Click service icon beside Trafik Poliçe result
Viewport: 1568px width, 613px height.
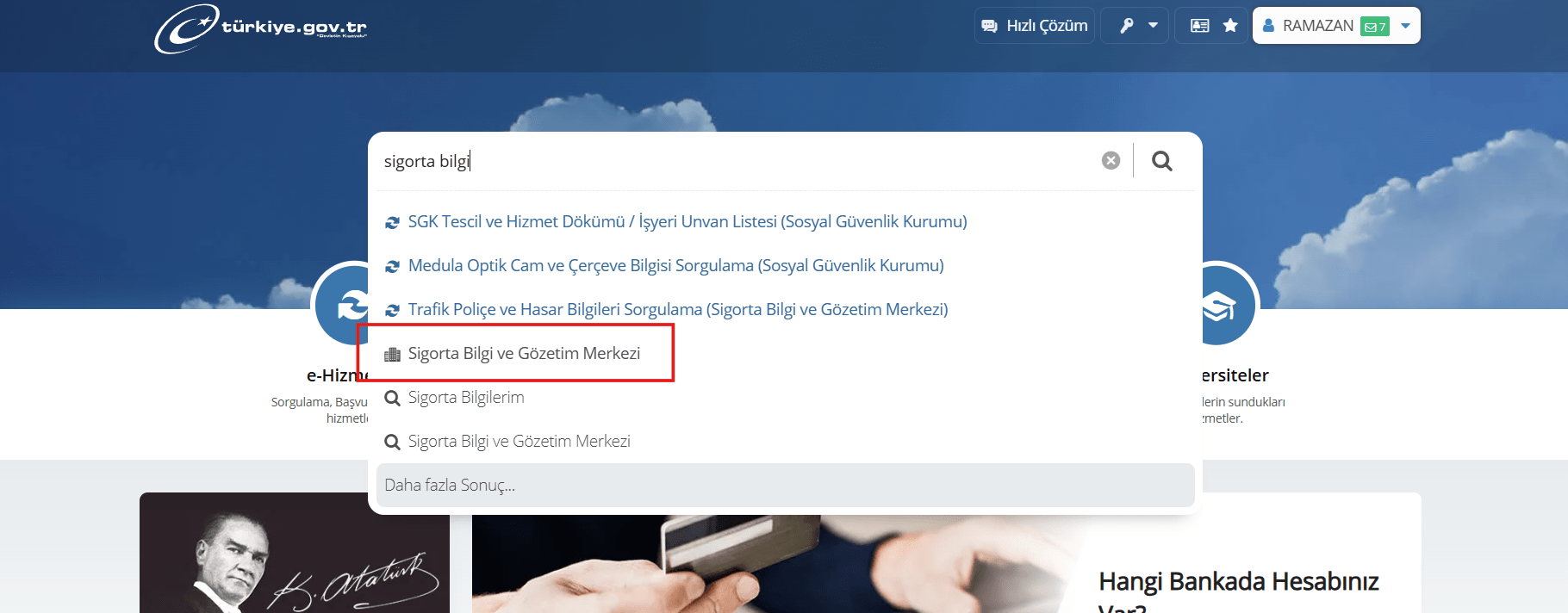tap(392, 310)
